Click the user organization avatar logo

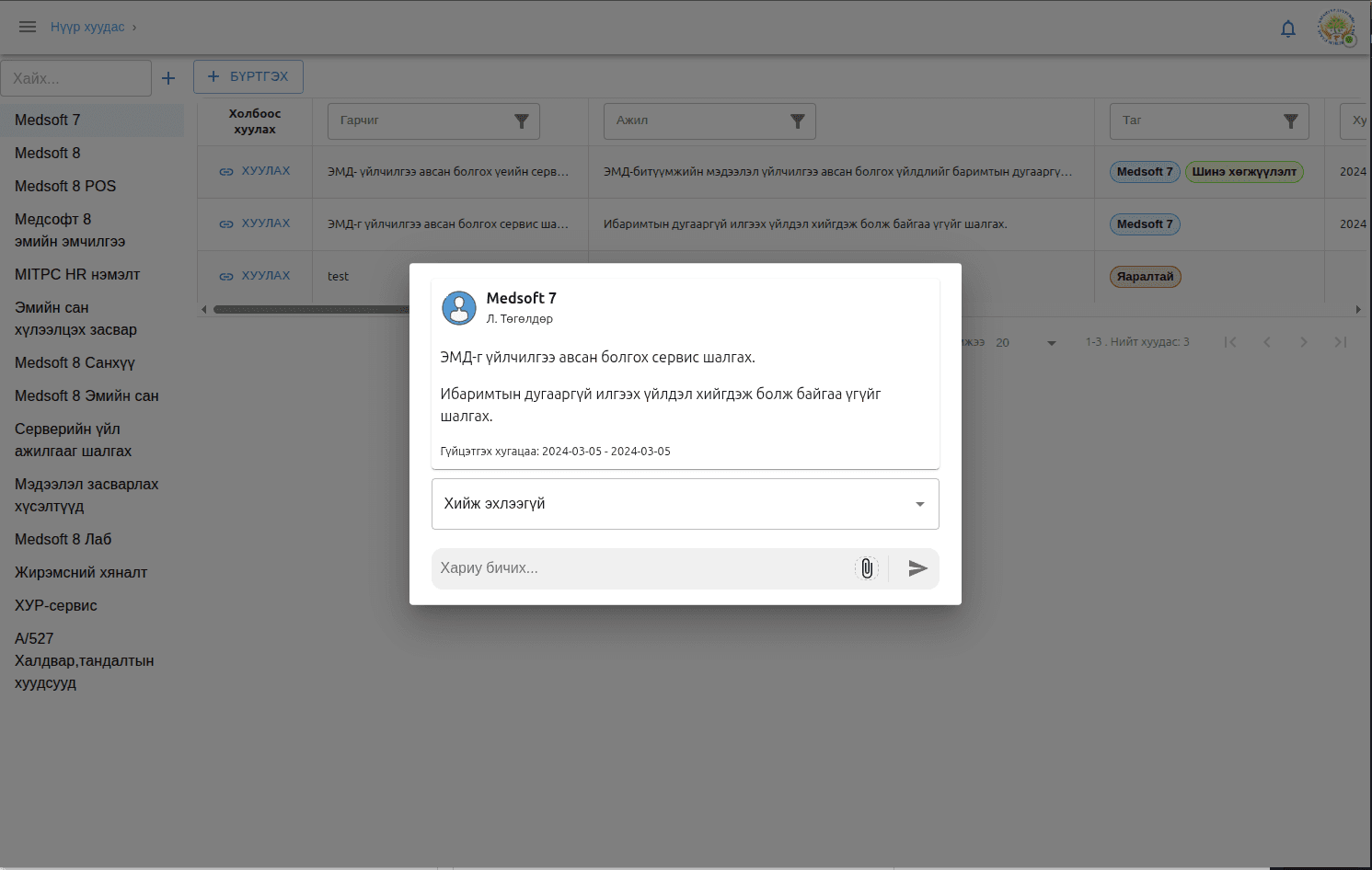(x=1336, y=28)
